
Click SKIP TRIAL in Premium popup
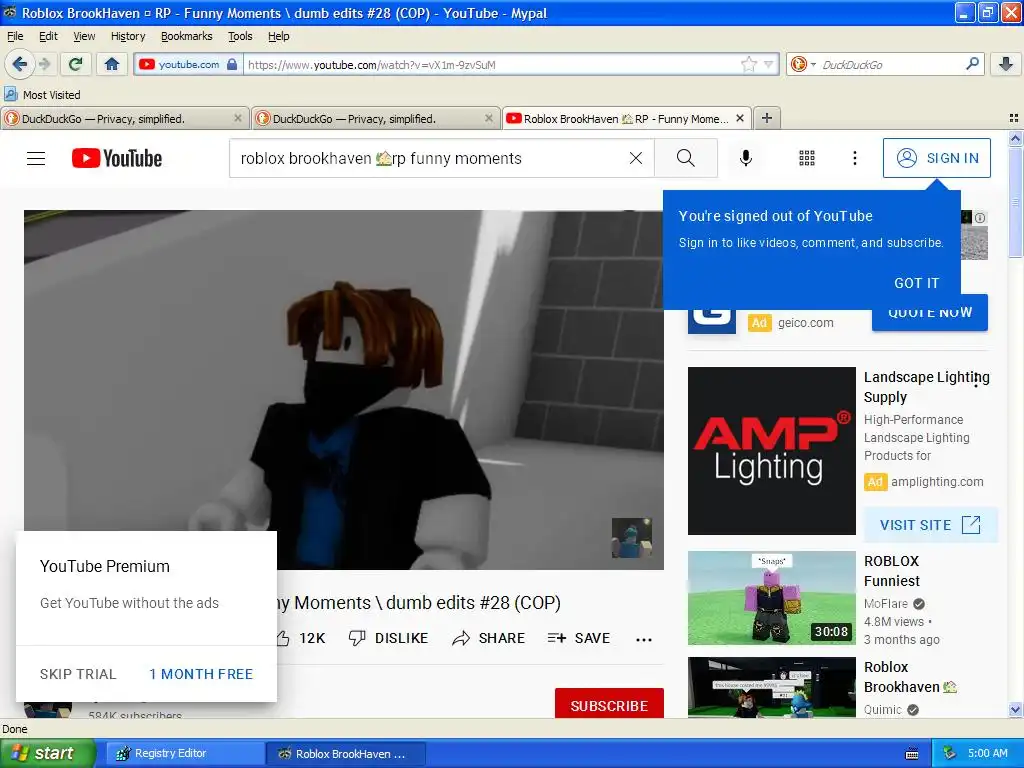coord(78,674)
